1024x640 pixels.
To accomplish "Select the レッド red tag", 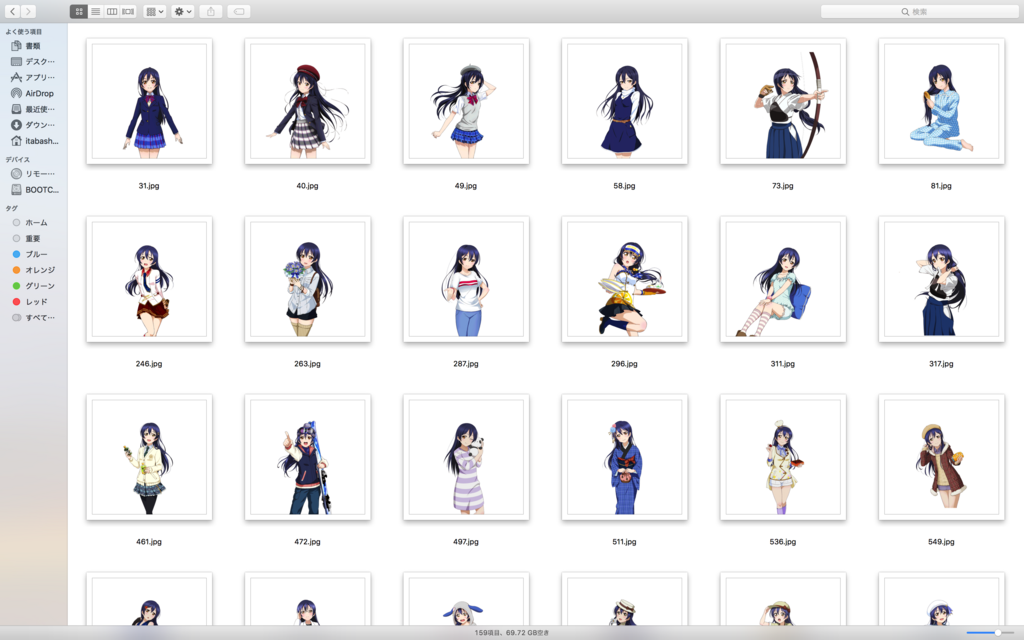I will (33, 302).
